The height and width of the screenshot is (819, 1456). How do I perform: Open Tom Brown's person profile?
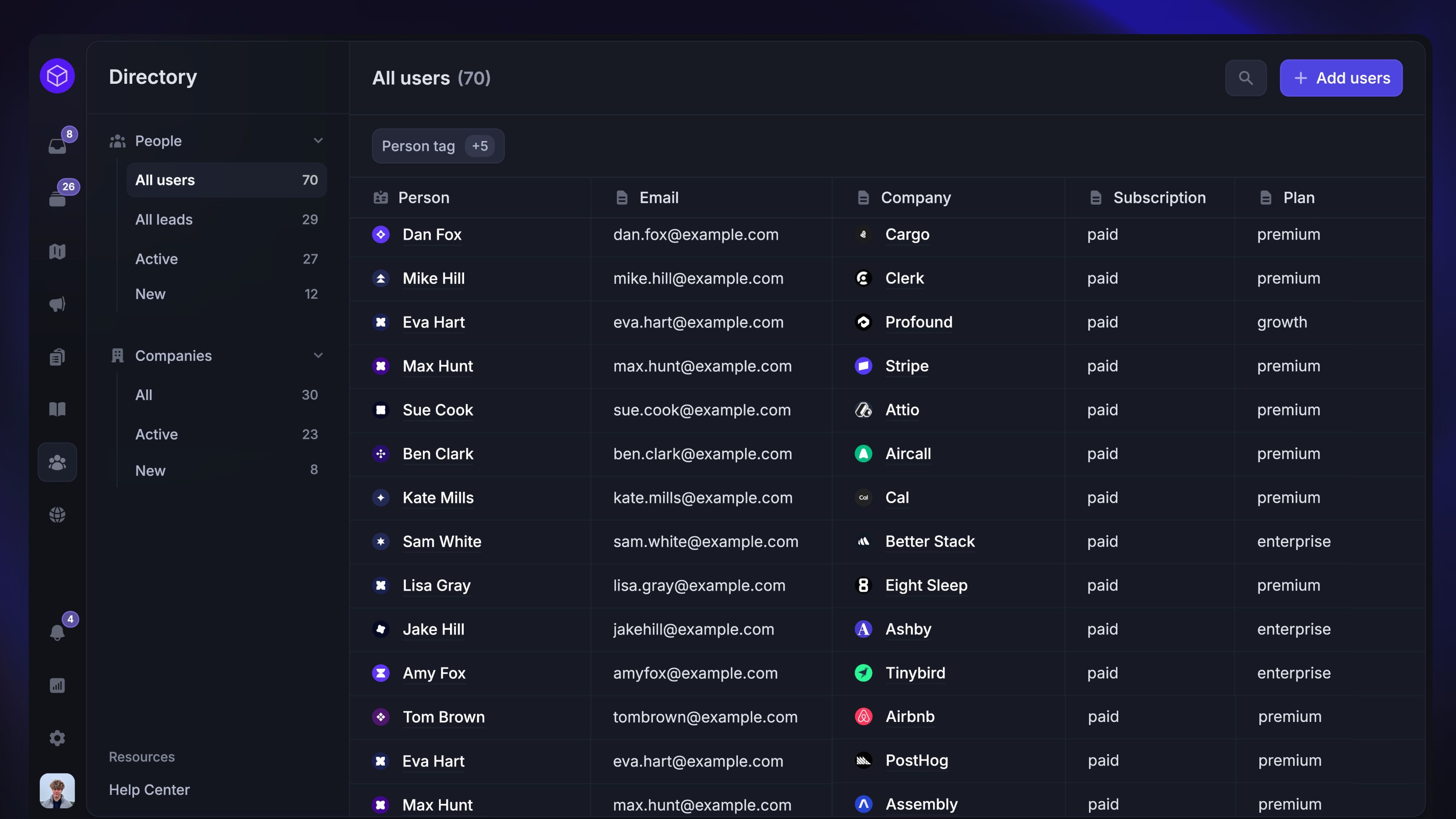pyautogui.click(x=444, y=717)
